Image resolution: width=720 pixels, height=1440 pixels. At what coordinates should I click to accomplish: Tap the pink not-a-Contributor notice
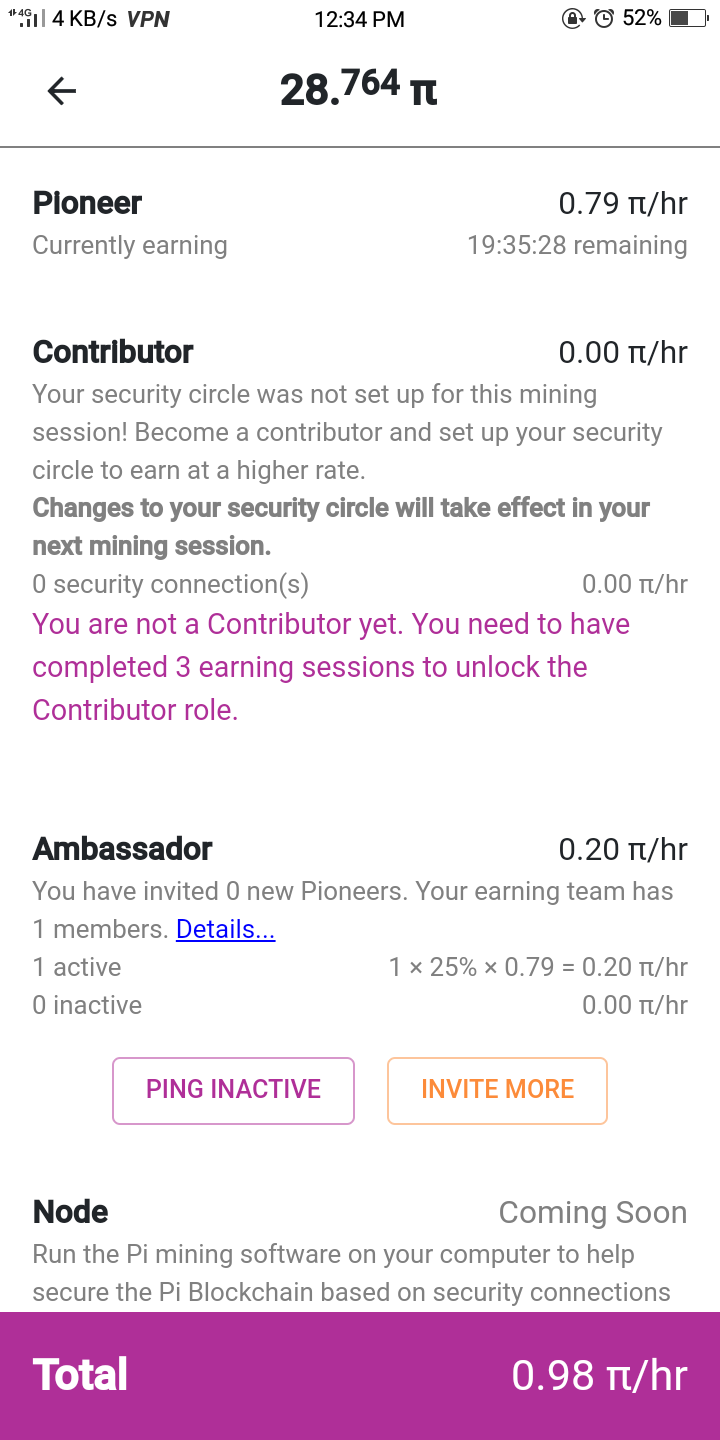click(331, 667)
